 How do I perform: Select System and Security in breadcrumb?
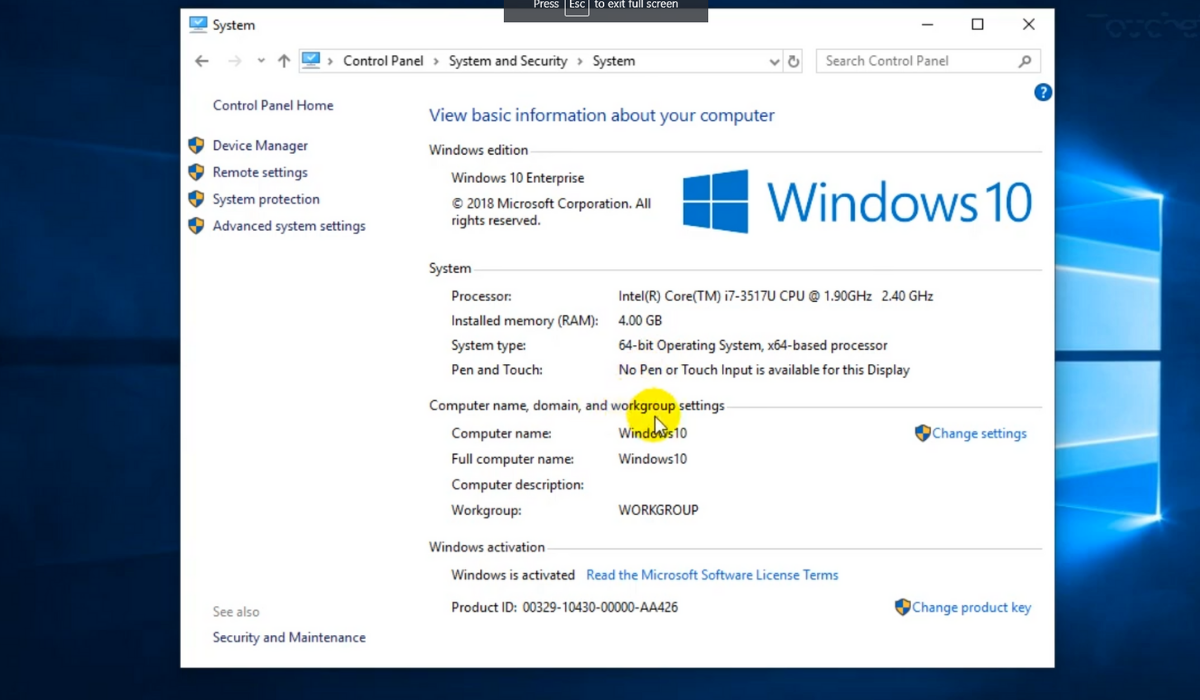508,61
